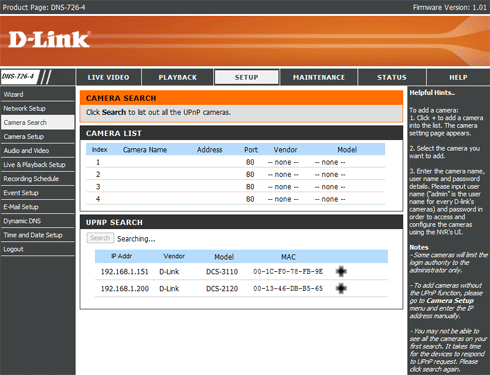The width and height of the screenshot is (490, 375).
Task: Open Wizard in the sidebar
Action: click(37, 94)
